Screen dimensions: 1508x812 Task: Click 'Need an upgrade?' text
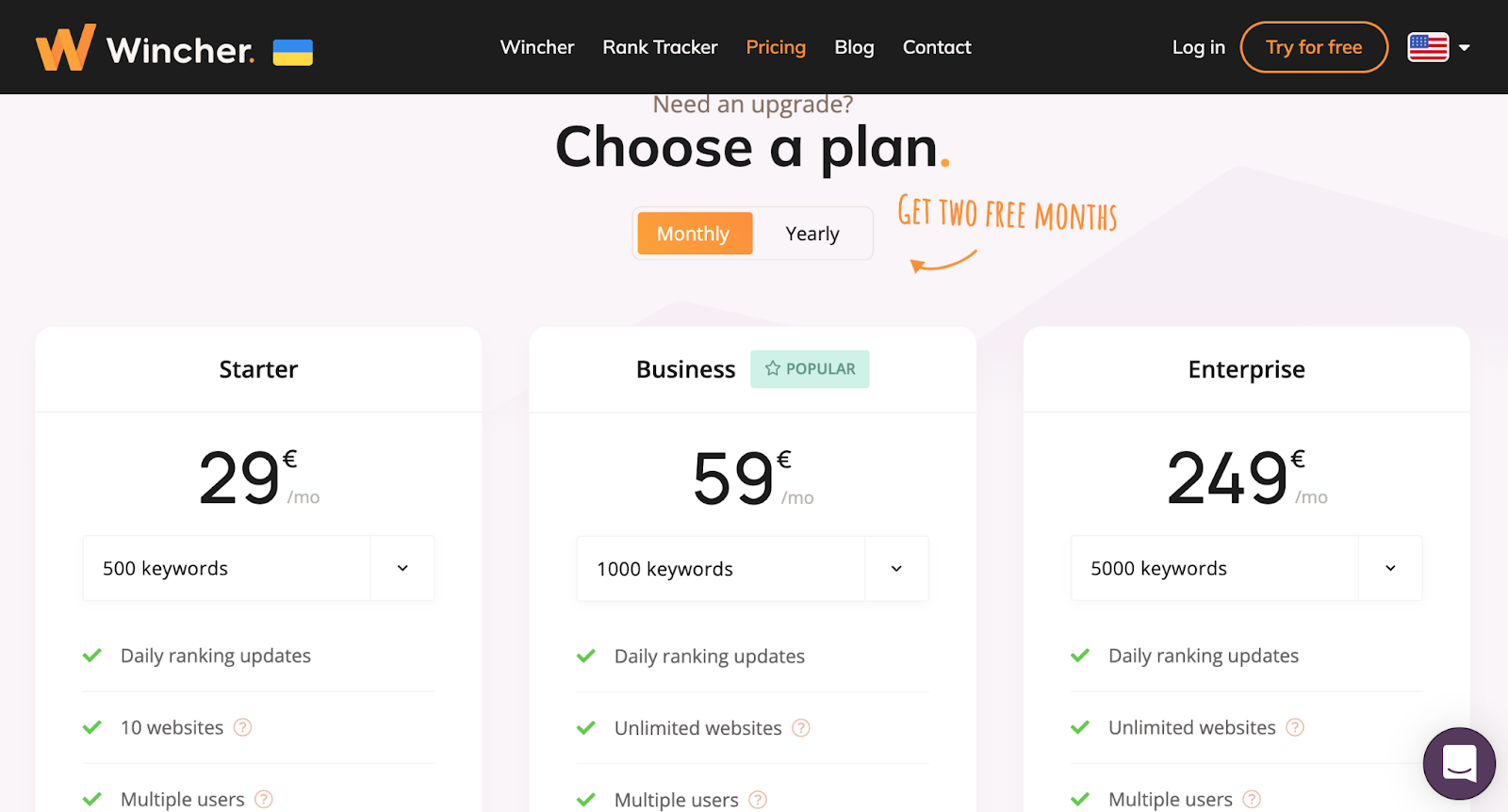753,105
